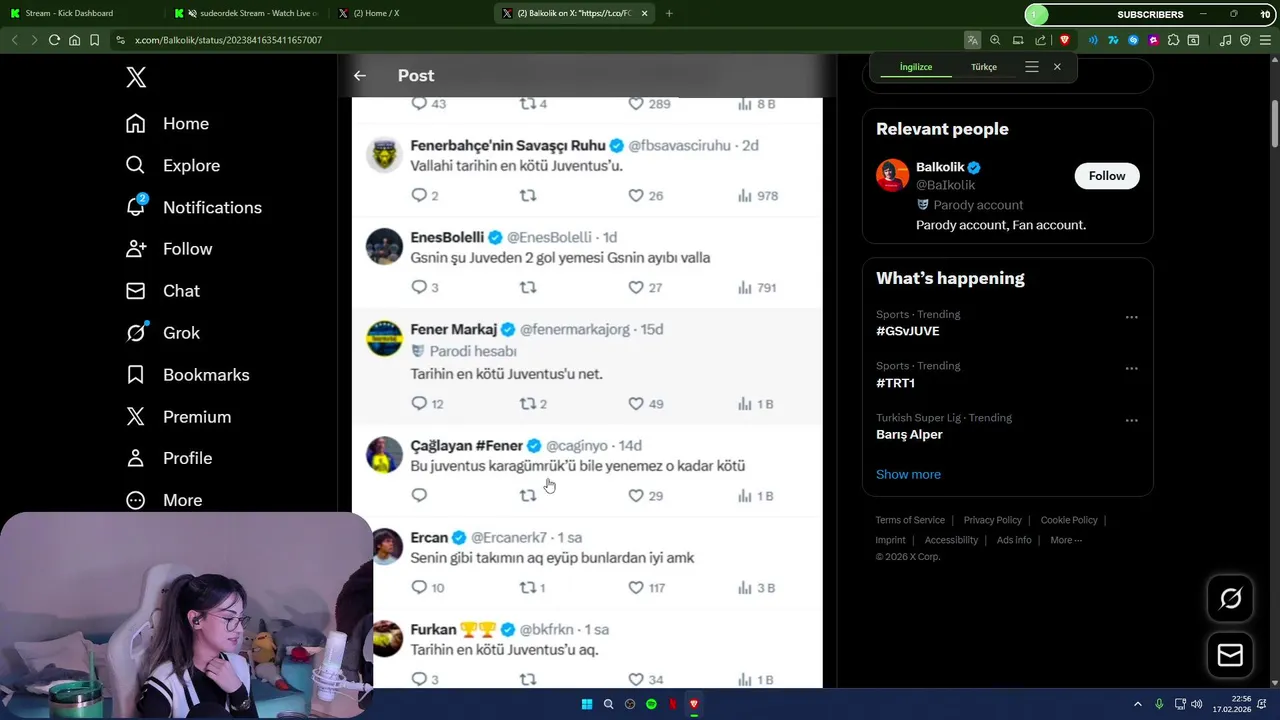The height and width of the screenshot is (720, 1280).
Task: Like Fenerbahçe'nin Savaşçı Ruhu's tweet
Action: [x=636, y=196]
